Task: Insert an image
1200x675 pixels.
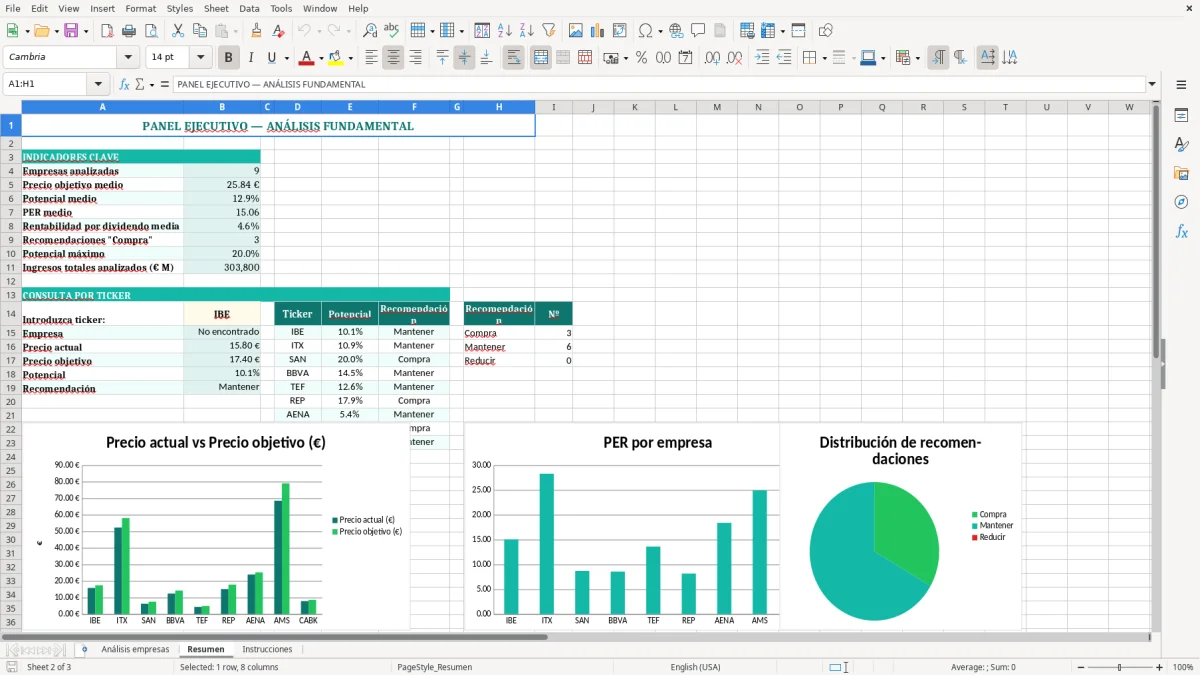Action: pyautogui.click(x=576, y=31)
